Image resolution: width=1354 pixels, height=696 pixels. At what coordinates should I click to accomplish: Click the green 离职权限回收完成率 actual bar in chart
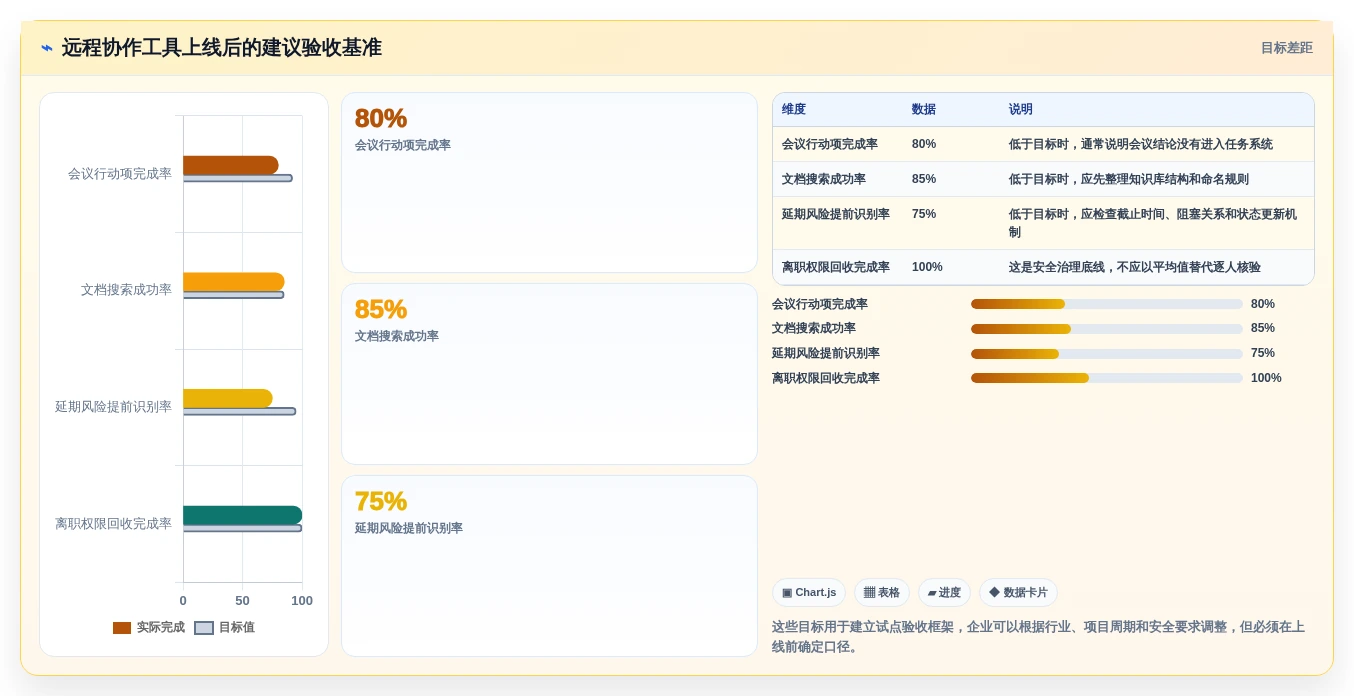coord(242,515)
